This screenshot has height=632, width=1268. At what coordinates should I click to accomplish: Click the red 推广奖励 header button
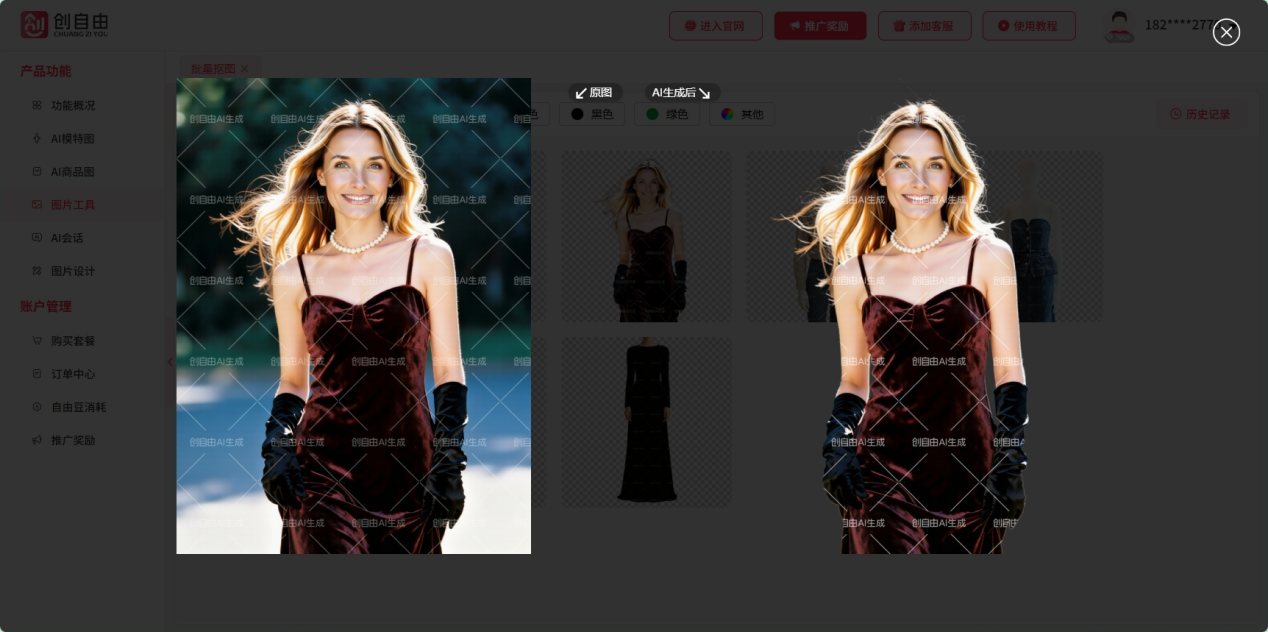820,26
